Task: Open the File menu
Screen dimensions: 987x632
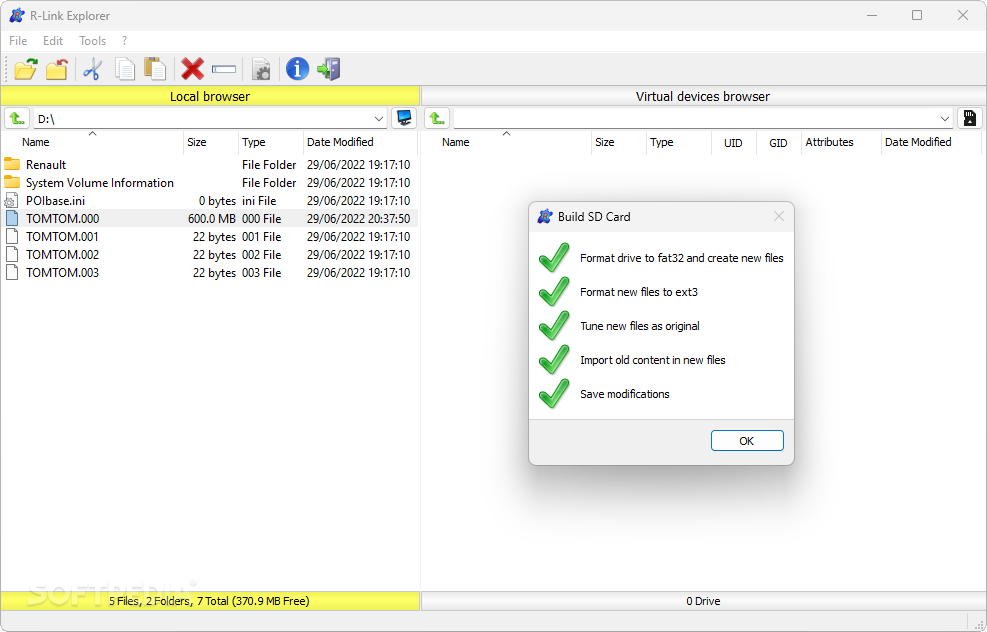Action: 18,41
